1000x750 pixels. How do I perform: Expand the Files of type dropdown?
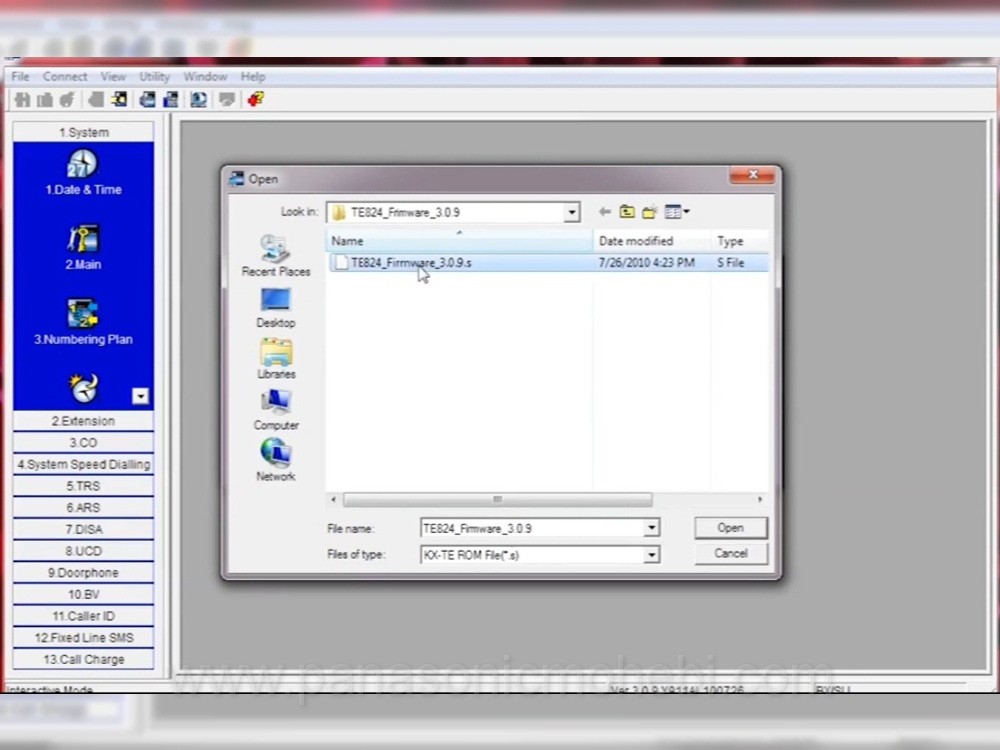coord(651,554)
